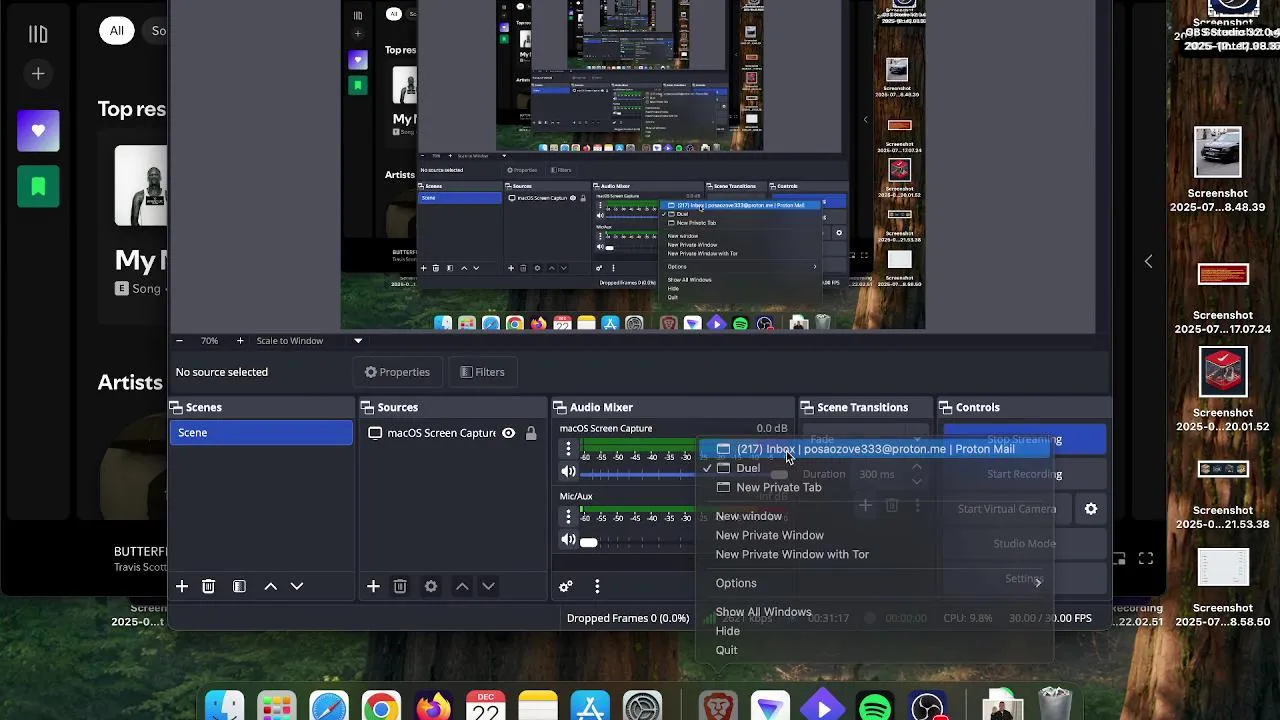Remove source with trash icon in Sources

click(400, 586)
